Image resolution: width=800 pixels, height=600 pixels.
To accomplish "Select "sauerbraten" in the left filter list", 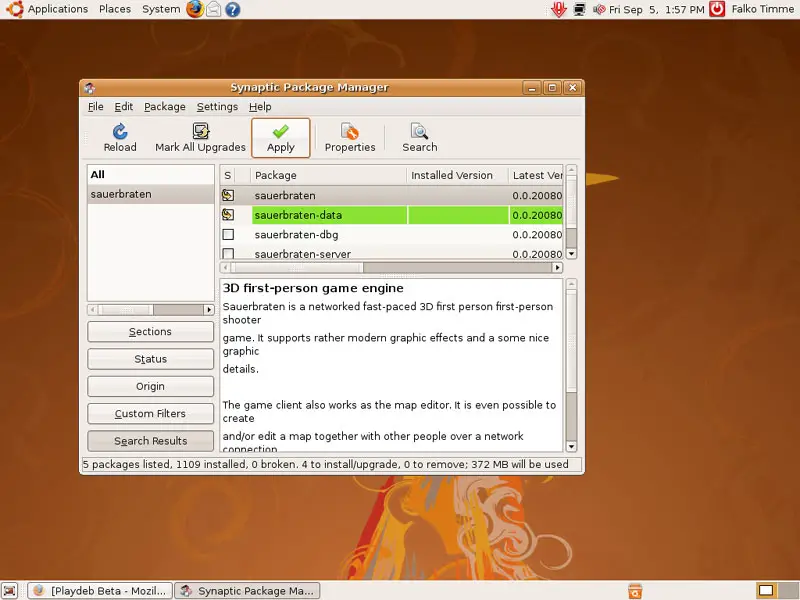I will point(151,194).
